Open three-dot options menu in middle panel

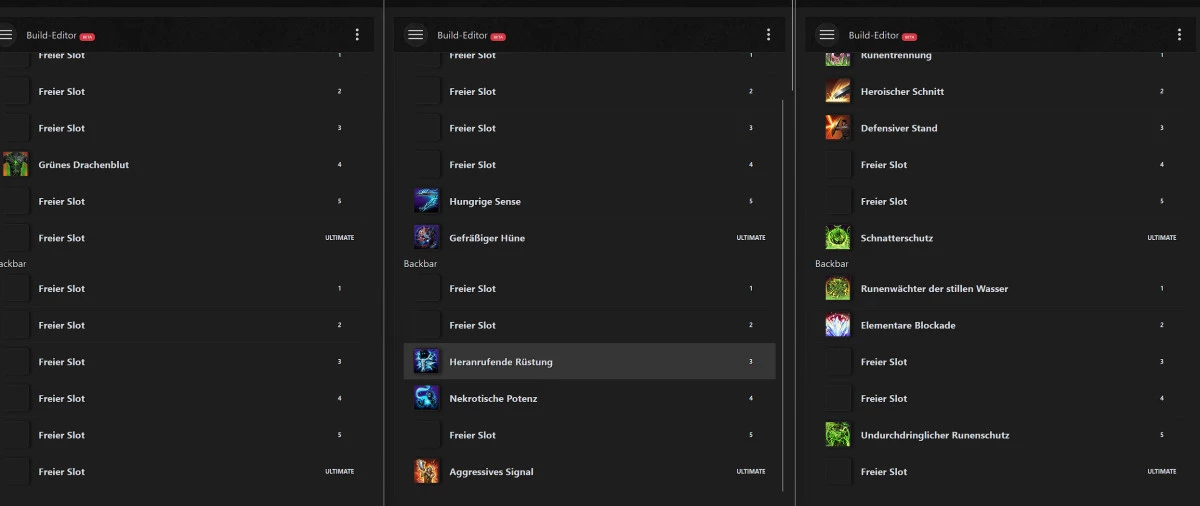click(x=768, y=35)
